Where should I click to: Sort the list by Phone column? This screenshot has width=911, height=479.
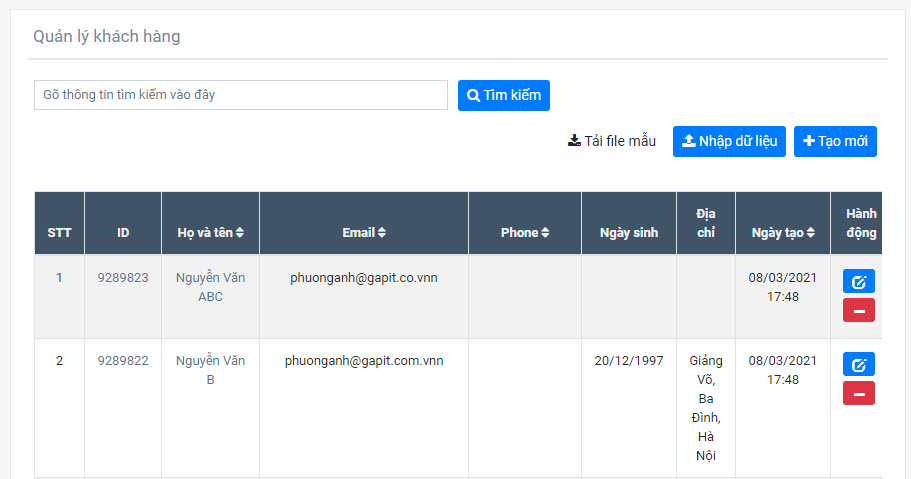524,233
